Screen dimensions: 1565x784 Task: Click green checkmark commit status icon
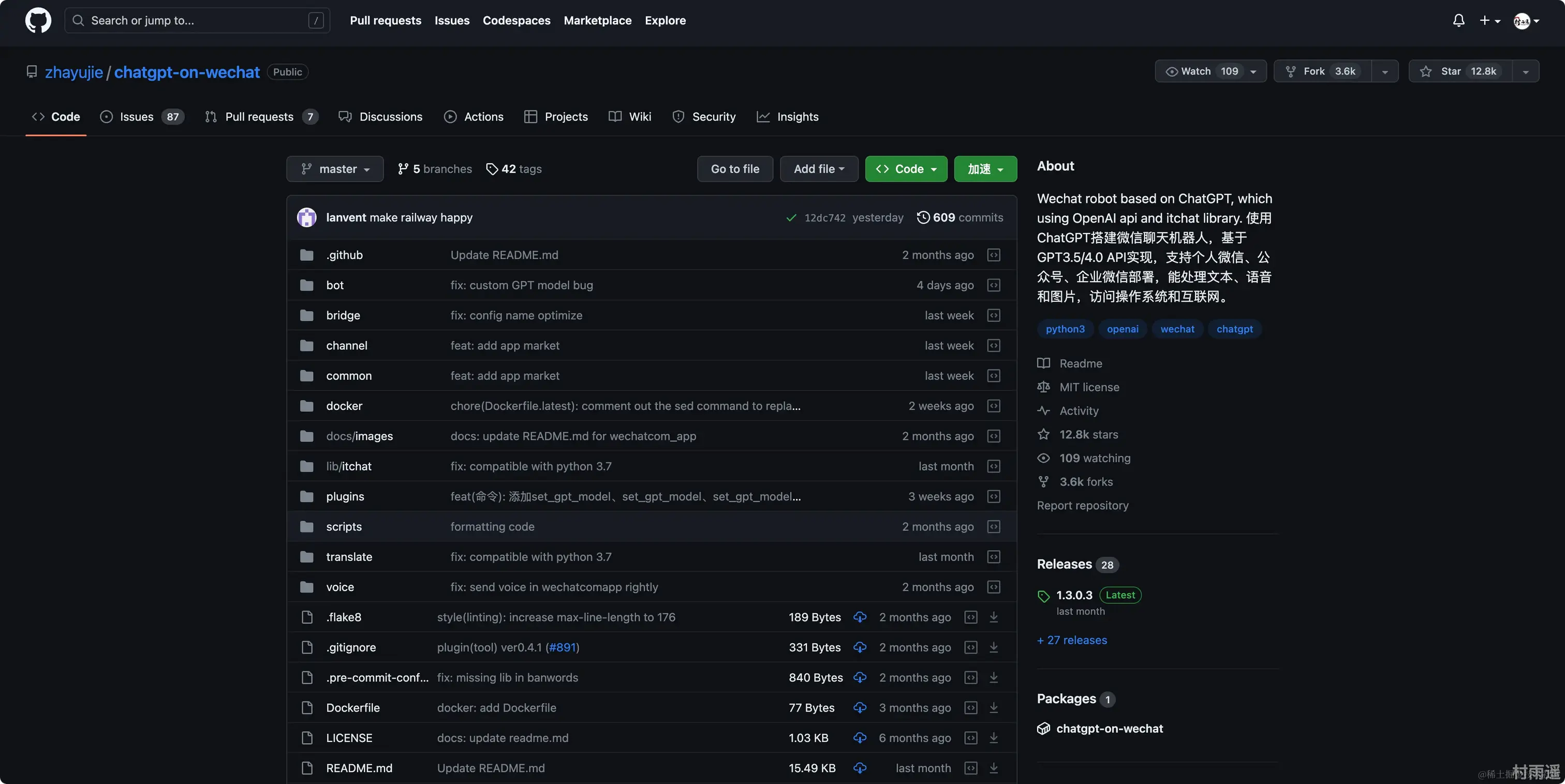791,217
